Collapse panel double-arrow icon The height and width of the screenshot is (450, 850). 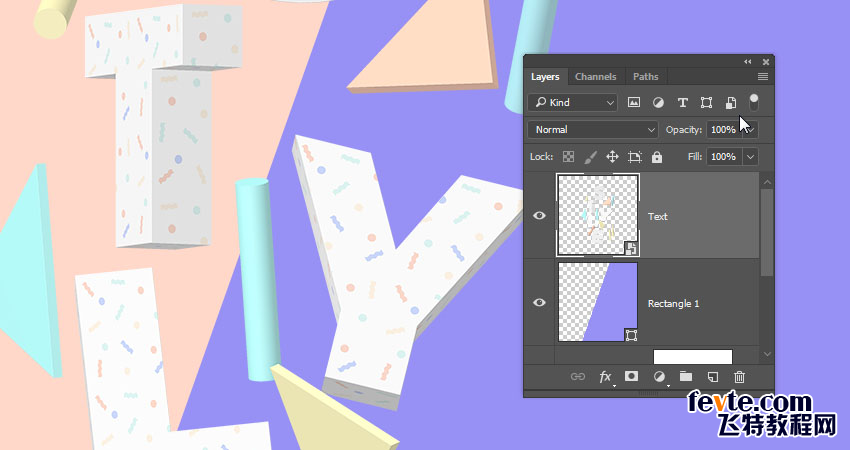click(x=748, y=62)
